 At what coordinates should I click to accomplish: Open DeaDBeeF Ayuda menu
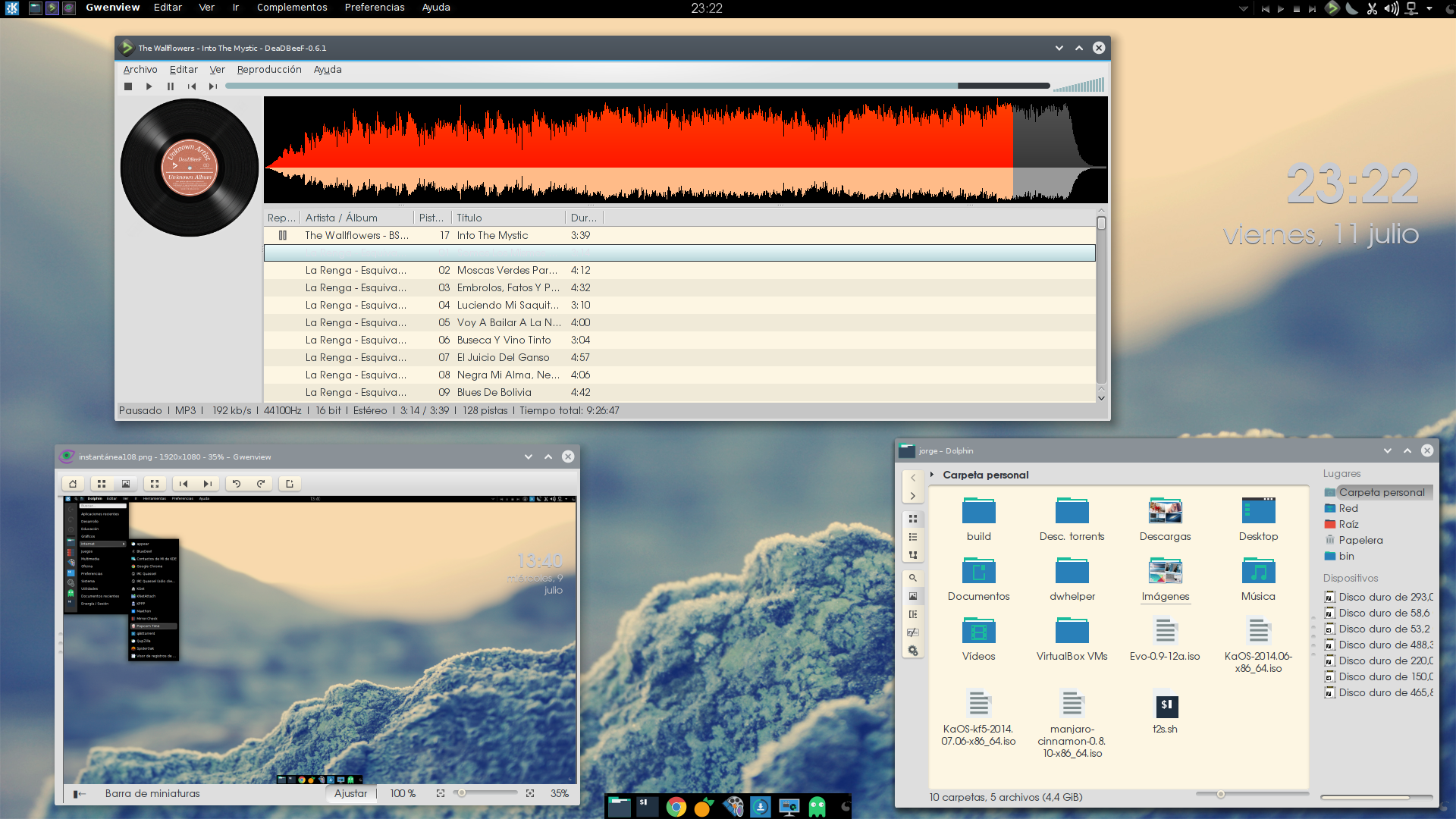[328, 69]
